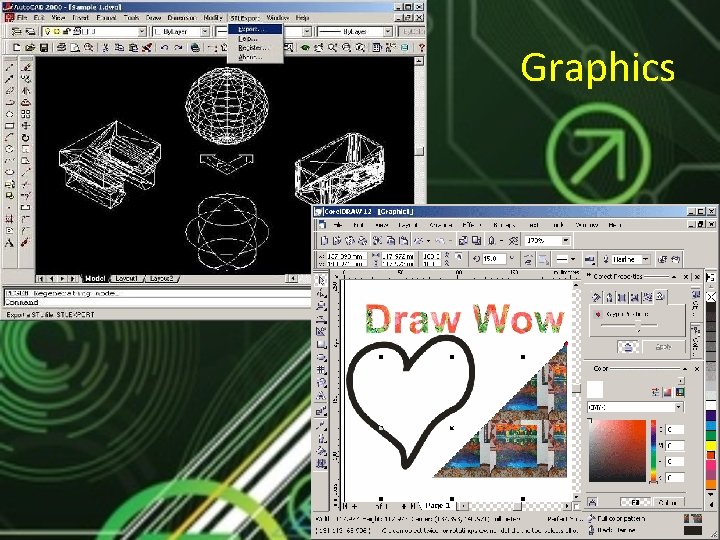The width and height of the screenshot is (720, 540).
Task: Toggle layer on/off bulb in AutoCAD layer box
Action: pyautogui.click(x=46, y=31)
